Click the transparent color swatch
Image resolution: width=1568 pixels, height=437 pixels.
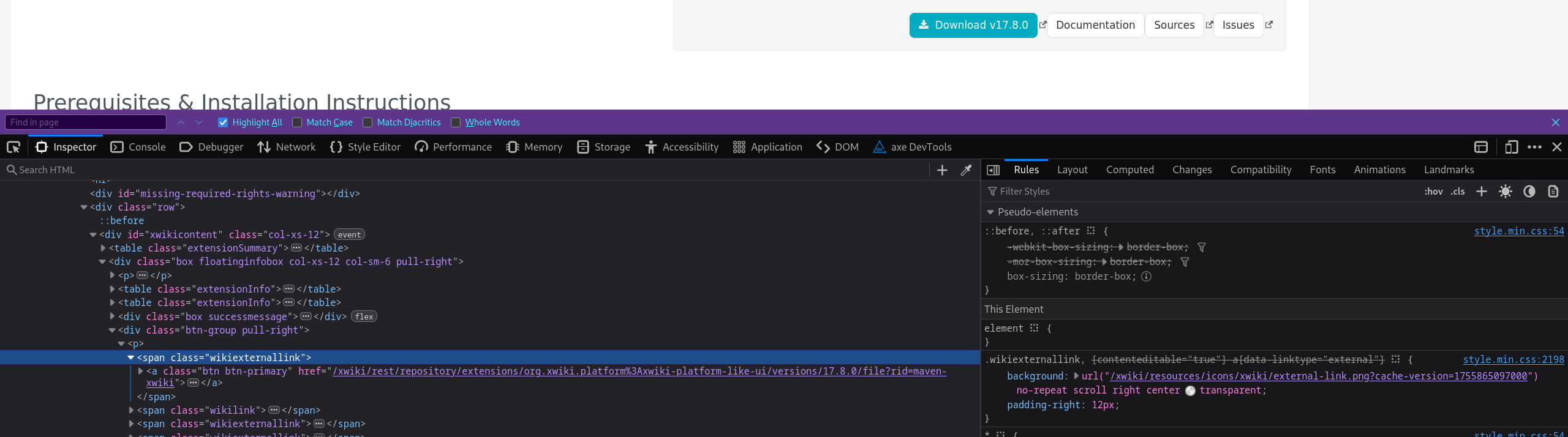1190,390
